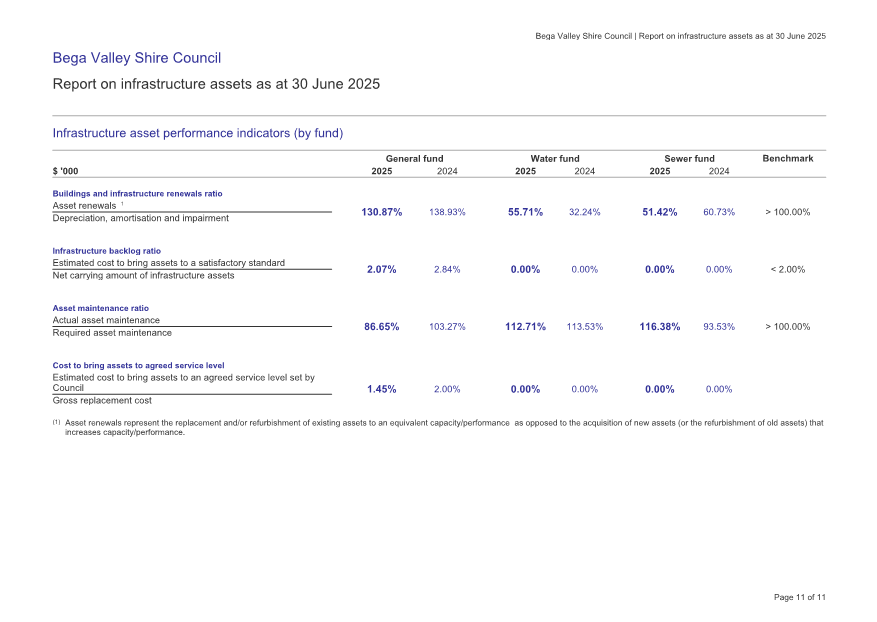Click the report heading dated 30 June 2025
877x622 pixels.
point(216,85)
